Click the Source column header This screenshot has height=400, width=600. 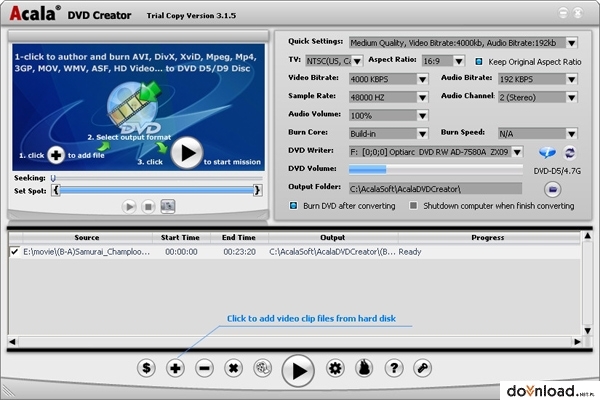coord(86,238)
